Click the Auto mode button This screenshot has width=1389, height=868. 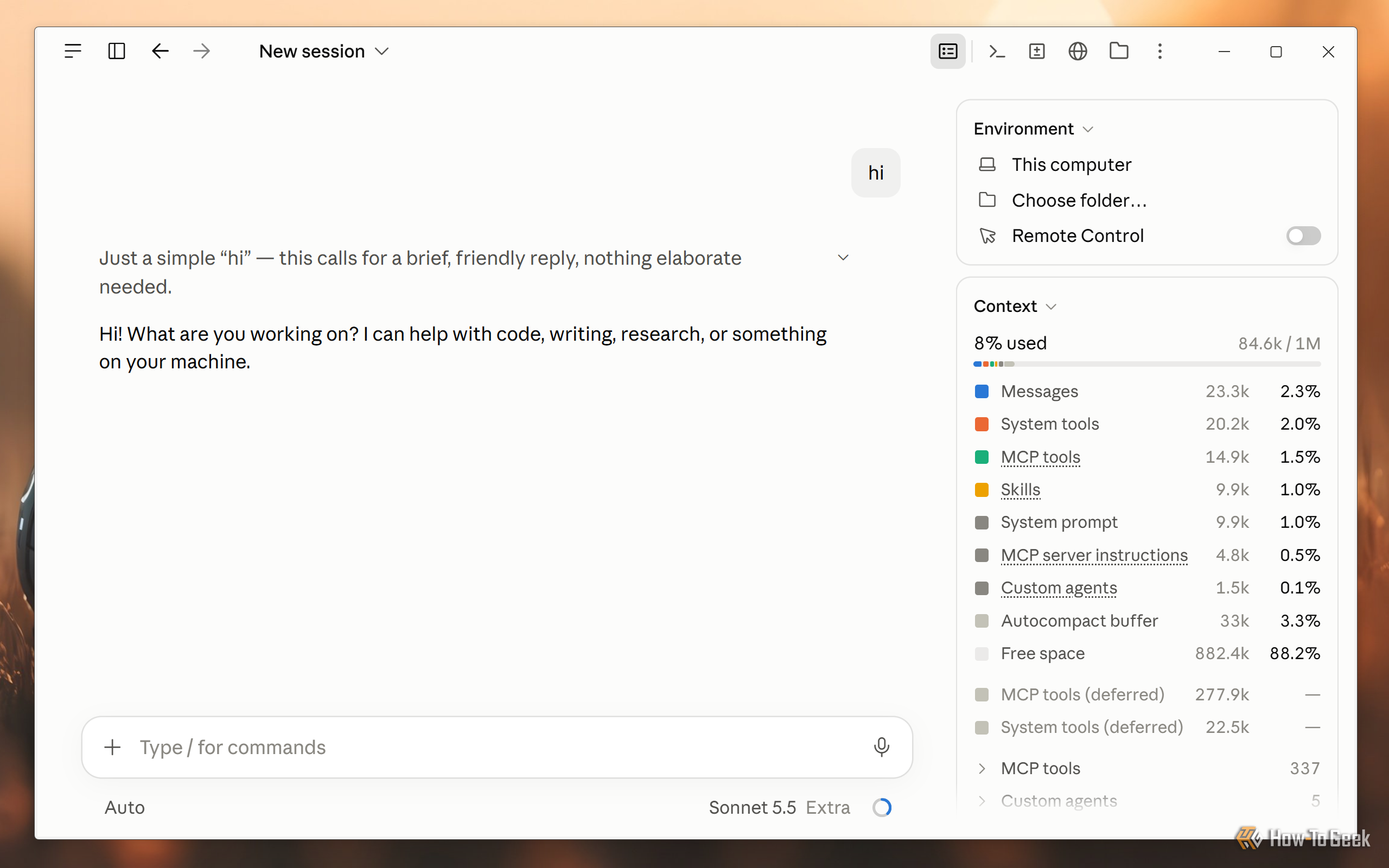coord(125,807)
